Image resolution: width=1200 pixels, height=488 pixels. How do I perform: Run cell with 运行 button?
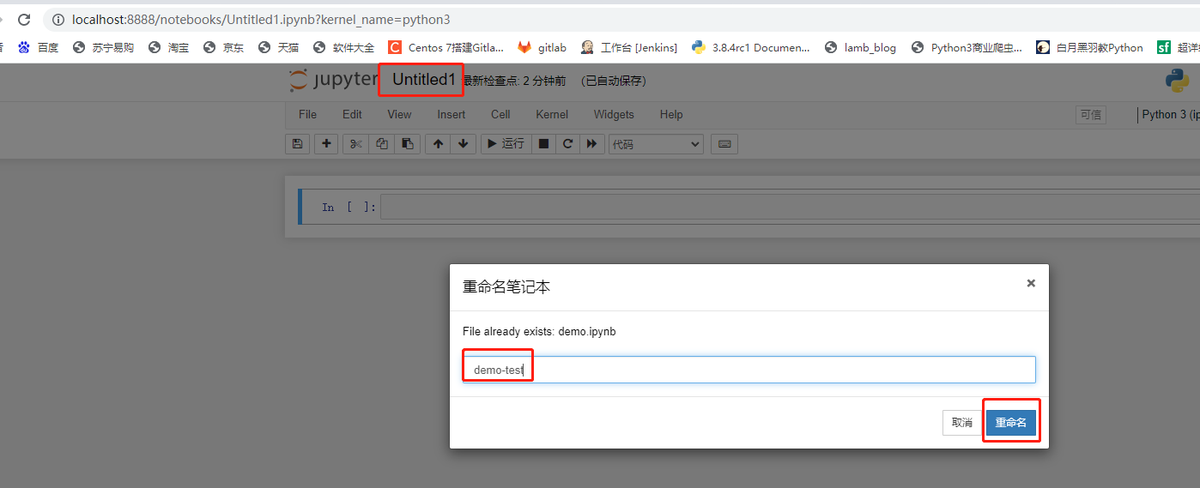coord(505,144)
